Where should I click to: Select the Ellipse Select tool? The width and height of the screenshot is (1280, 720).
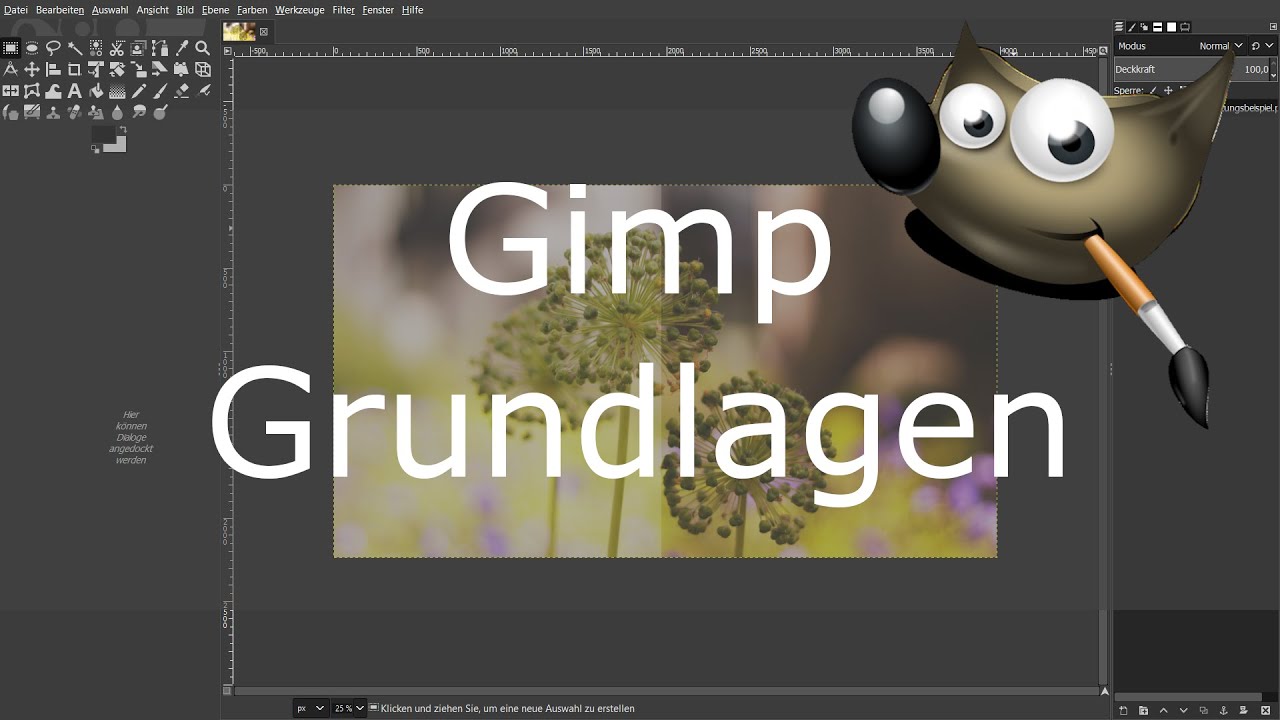click(32, 48)
